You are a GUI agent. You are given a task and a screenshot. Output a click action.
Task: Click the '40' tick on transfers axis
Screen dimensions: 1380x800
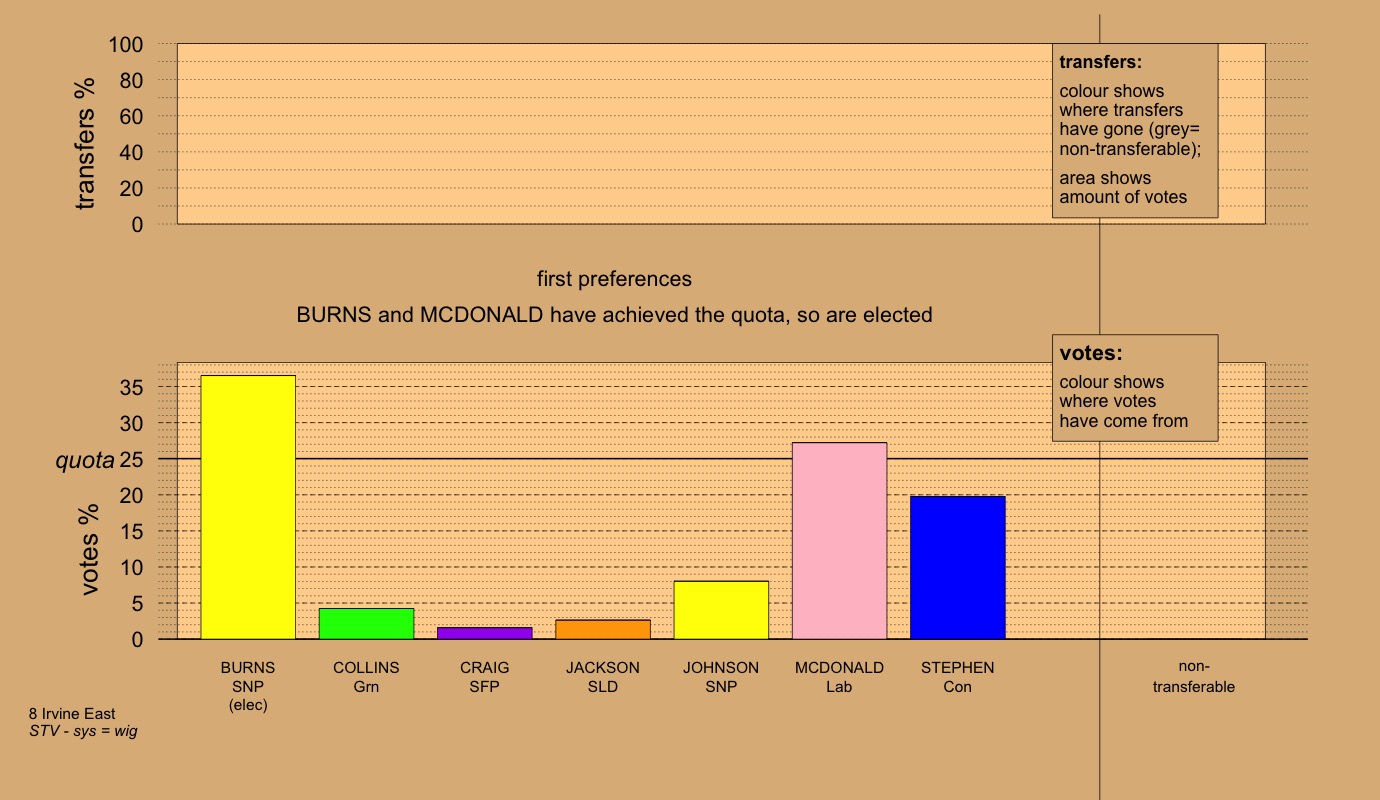coord(133,153)
